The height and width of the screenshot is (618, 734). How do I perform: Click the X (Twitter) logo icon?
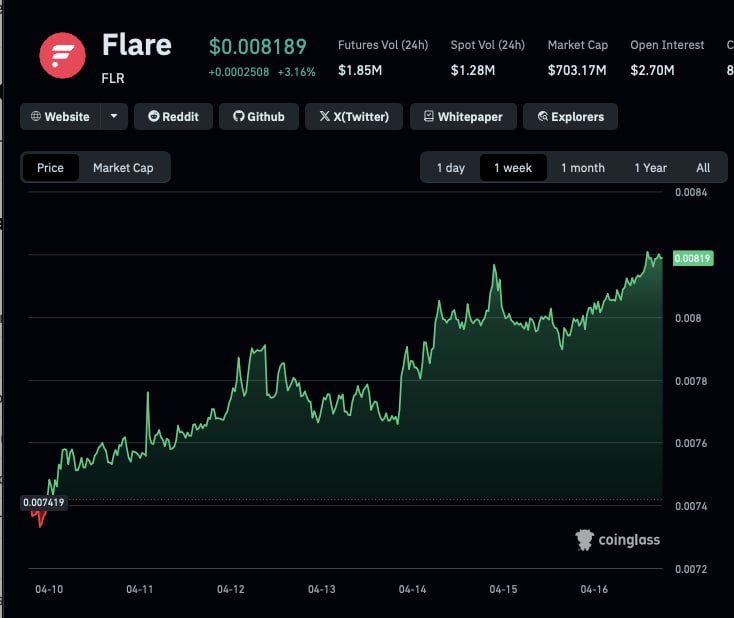pyautogui.click(x=324, y=117)
